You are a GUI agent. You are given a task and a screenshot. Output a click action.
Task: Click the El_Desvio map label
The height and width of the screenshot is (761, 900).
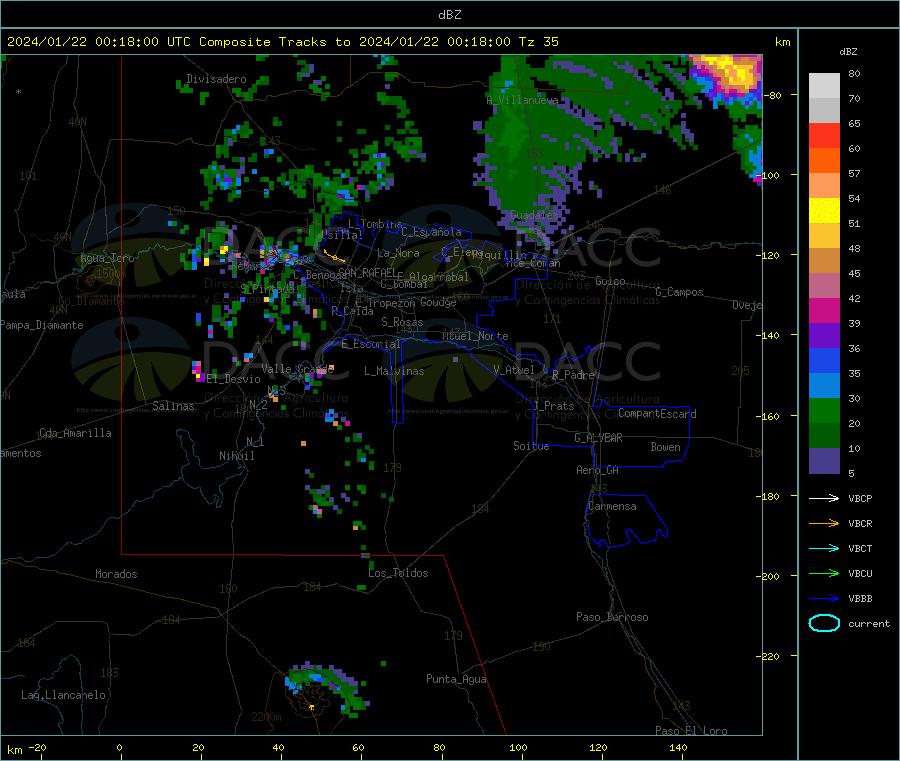pos(233,379)
